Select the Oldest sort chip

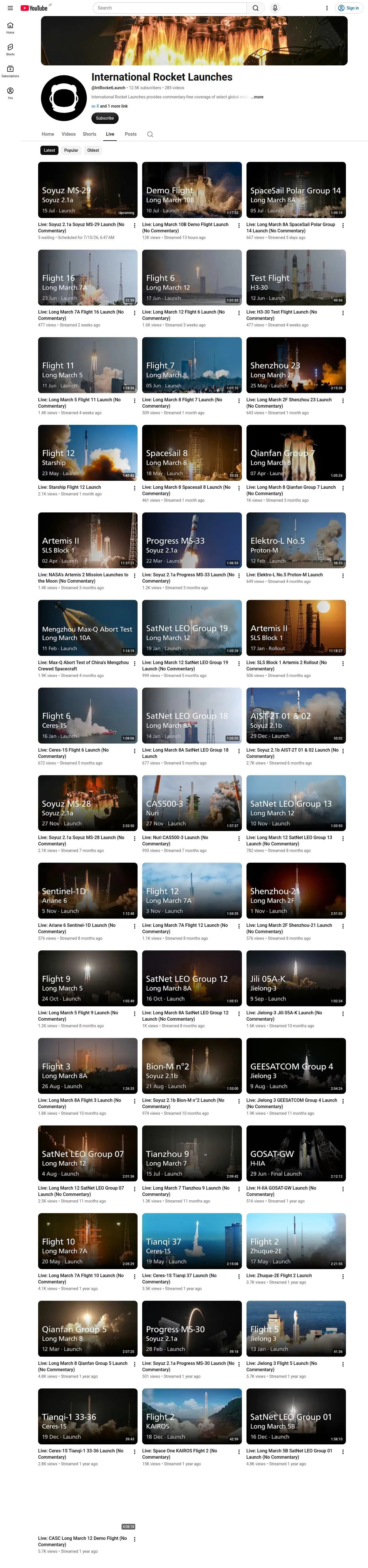(93, 150)
